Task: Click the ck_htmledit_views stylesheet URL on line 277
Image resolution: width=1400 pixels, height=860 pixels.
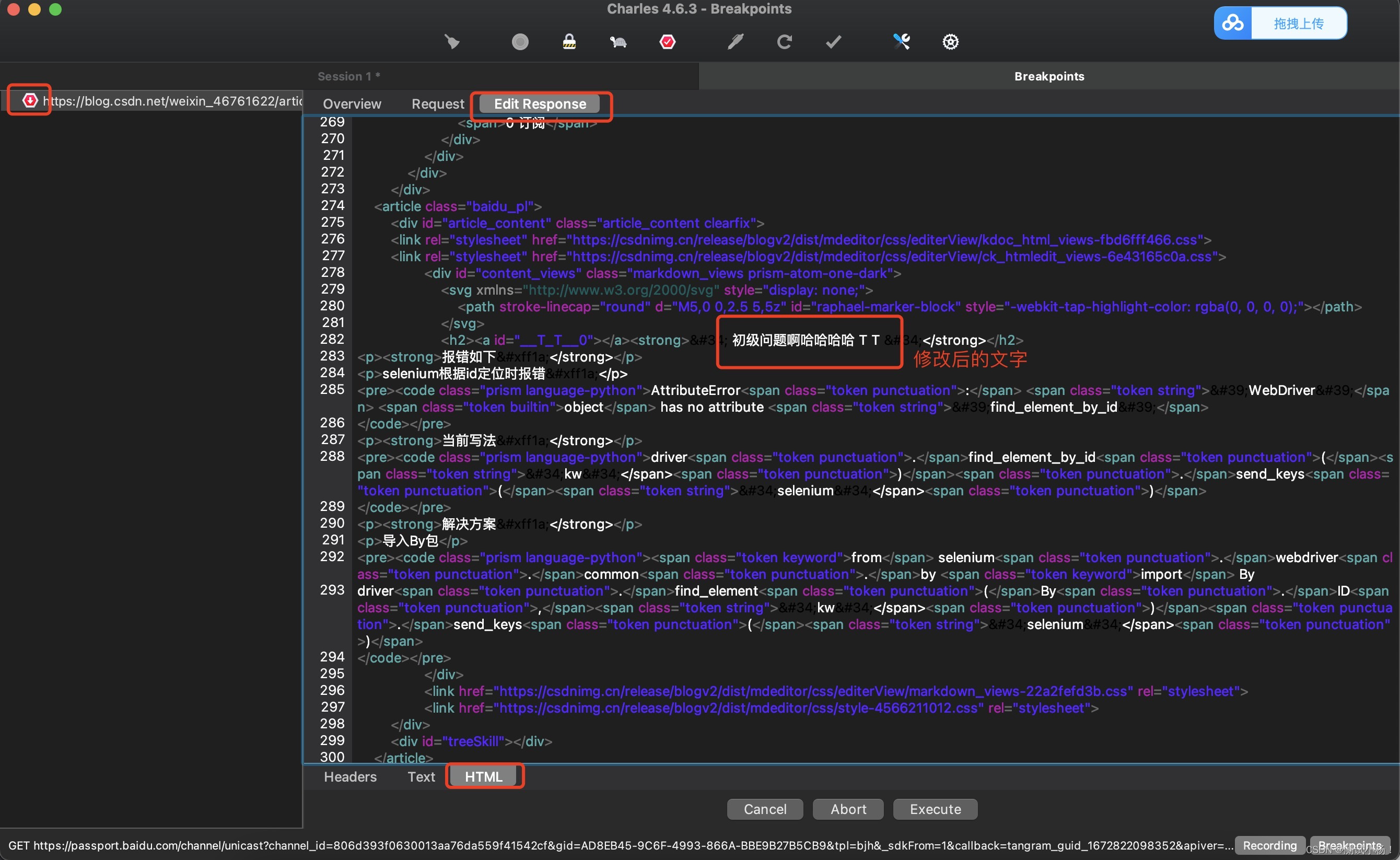Action: click(892, 257)
